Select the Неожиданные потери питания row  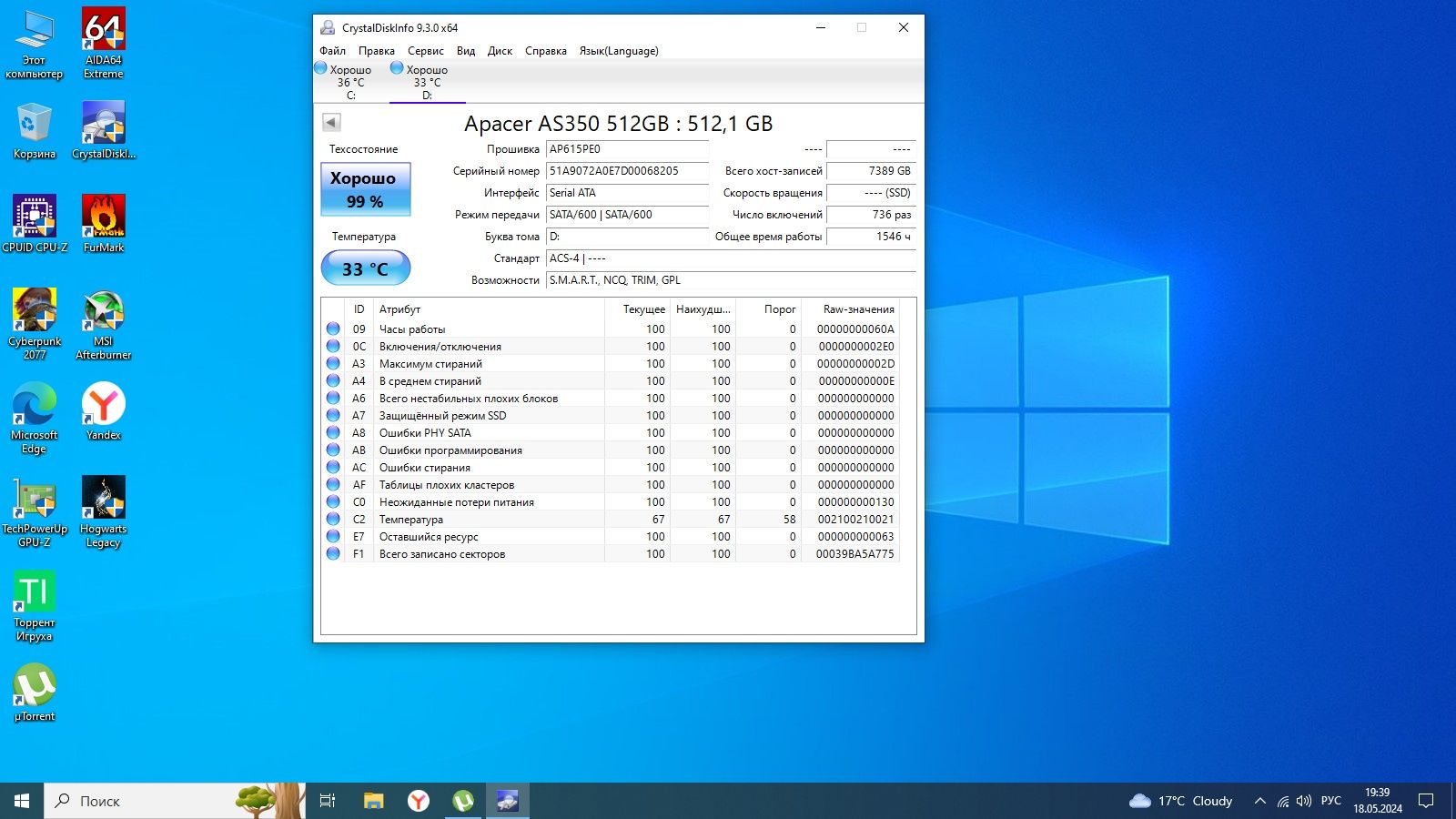click(x=611, y=502)
